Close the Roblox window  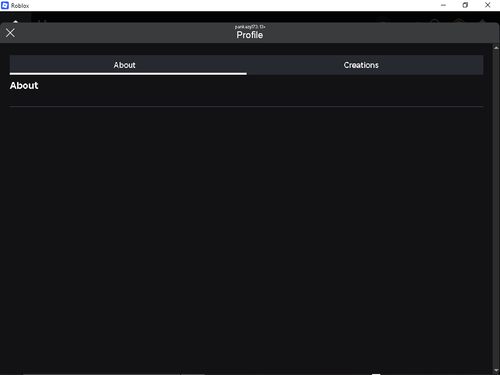click(487, 5)
